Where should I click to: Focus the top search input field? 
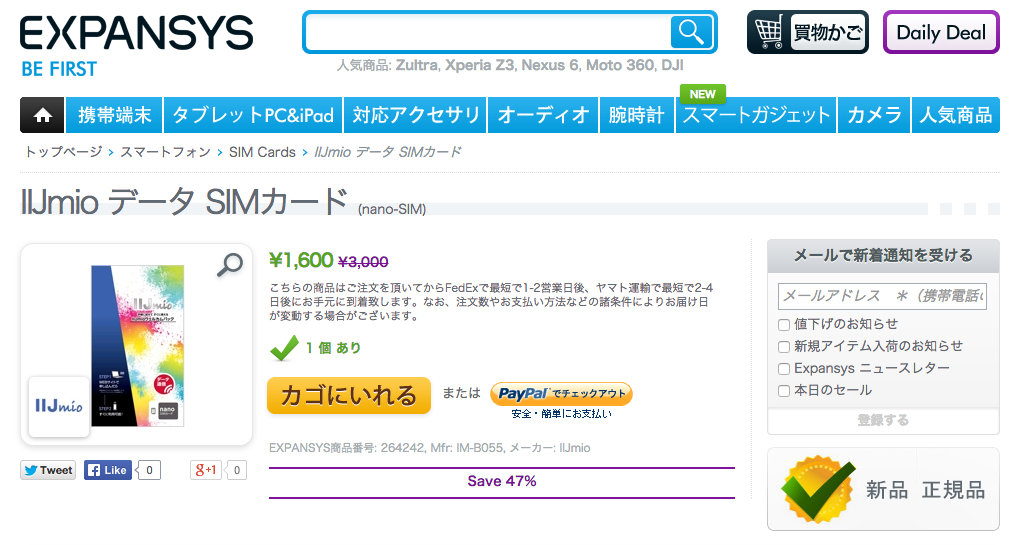point(488,32)
